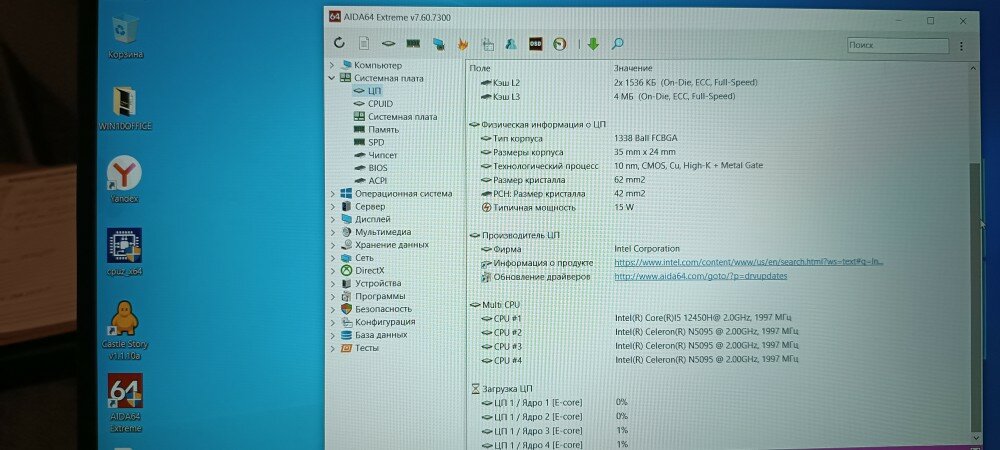Click the user figure toolbar icon
Image resolution: width=1000 pixels, height=450 pixels.
(x=511, y=44)
